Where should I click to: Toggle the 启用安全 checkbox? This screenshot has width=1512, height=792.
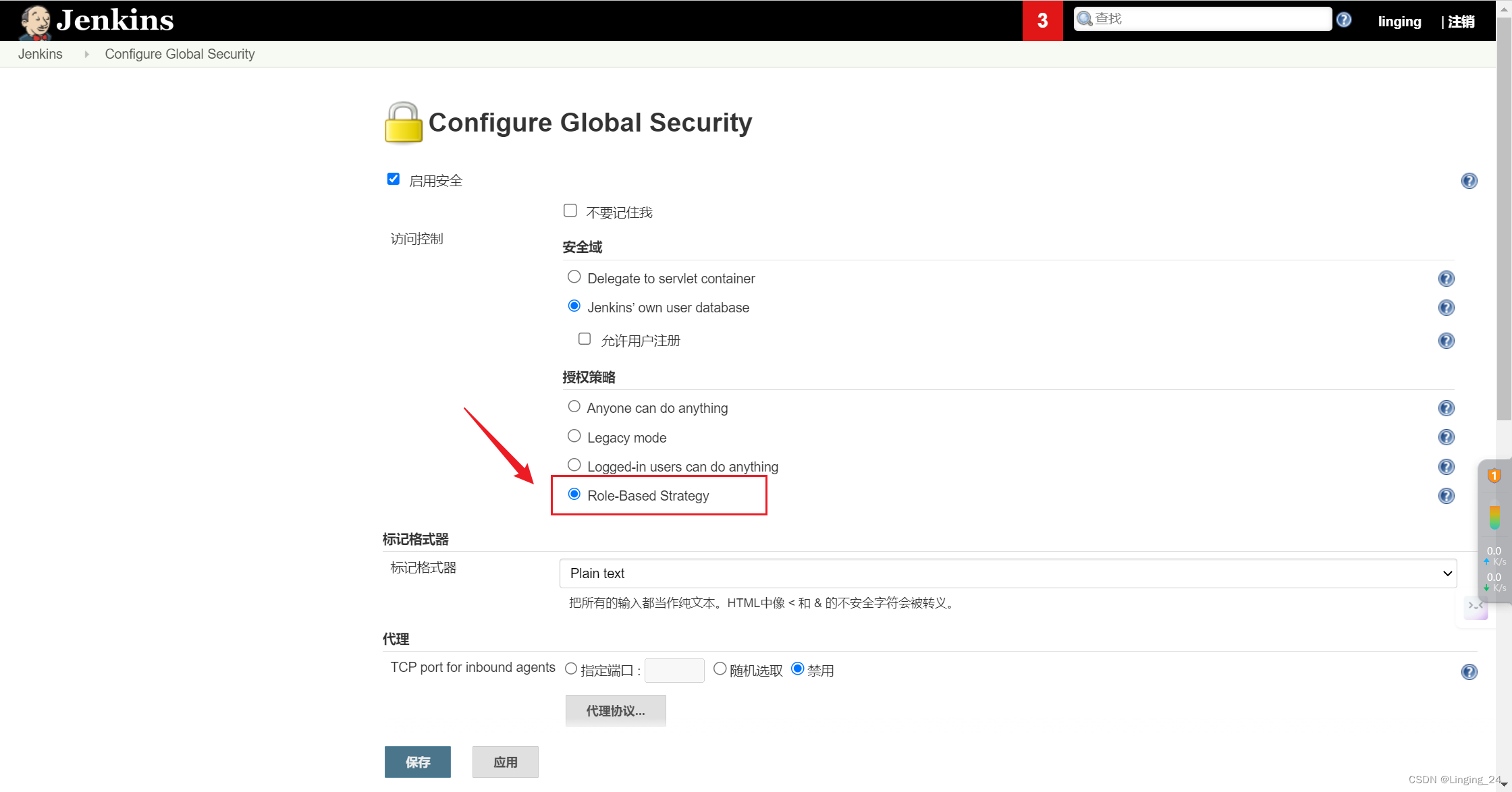click(394, 179)
